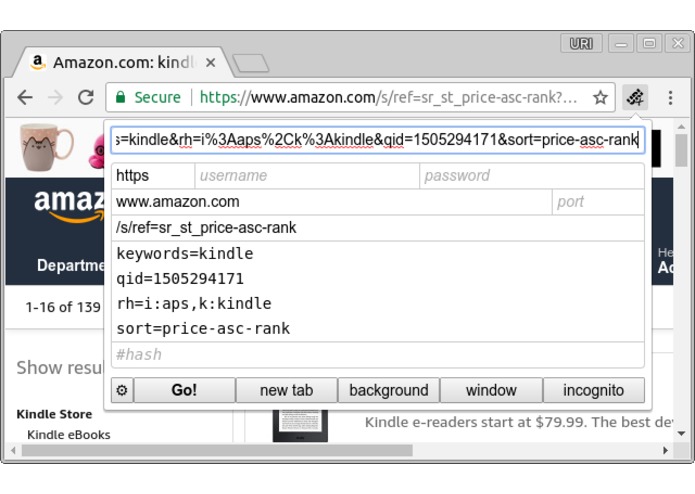Bookmark page with the star icon

click(x=600, y=97)
